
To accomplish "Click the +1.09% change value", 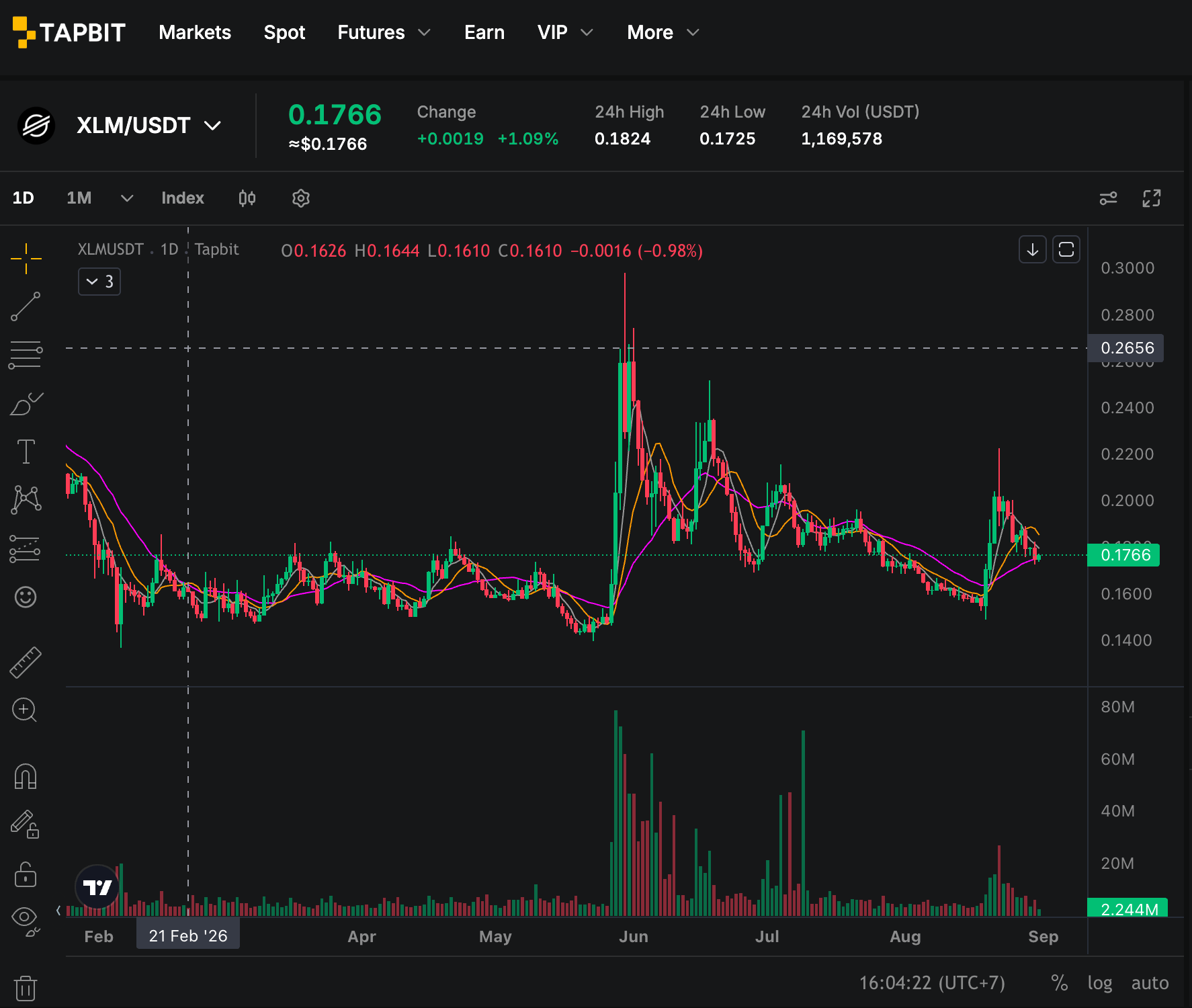I will (528, 139).
